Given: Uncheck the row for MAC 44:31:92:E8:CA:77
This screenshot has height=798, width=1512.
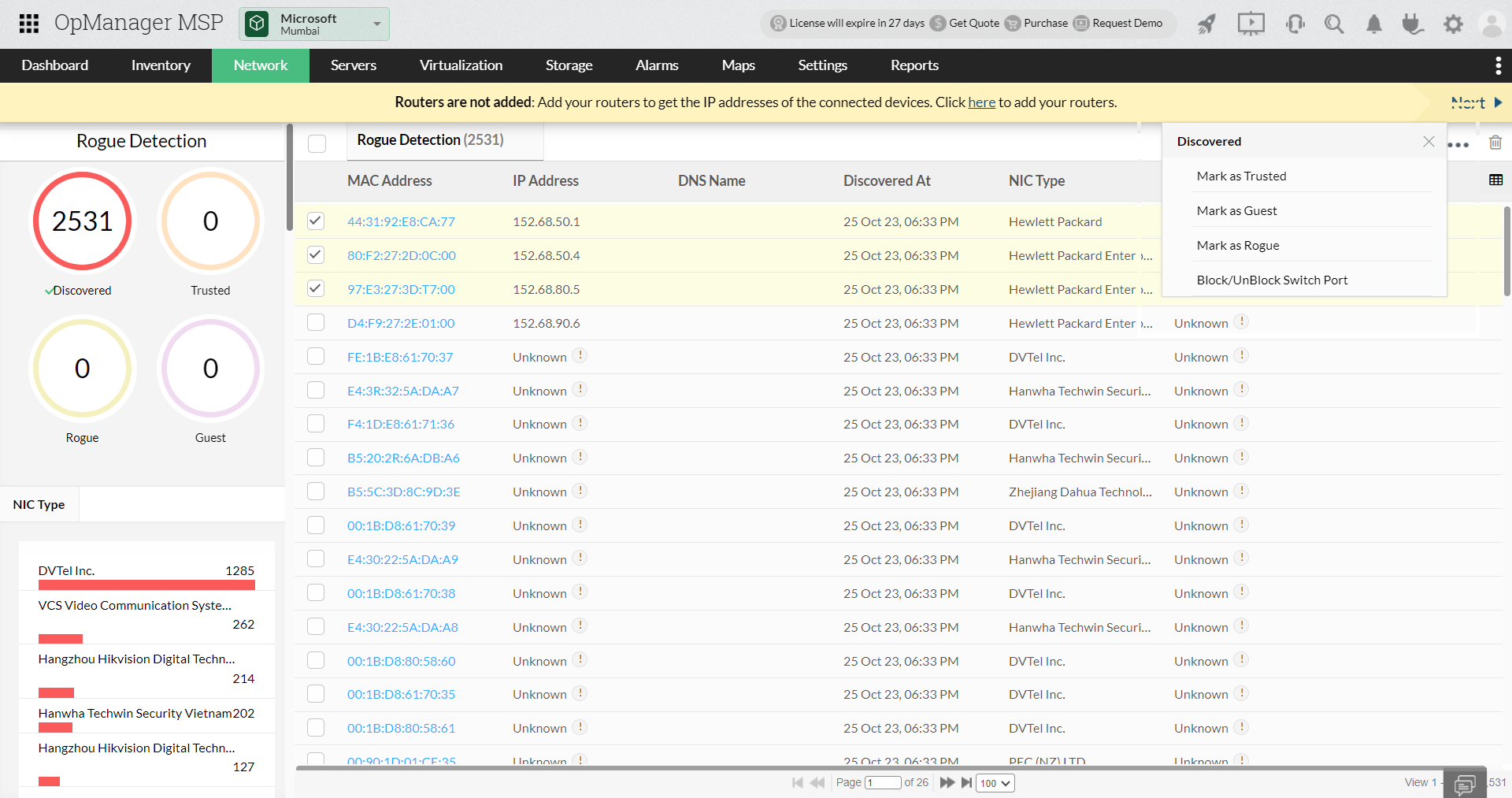Looking at the screenshot, I should [316, 221].
